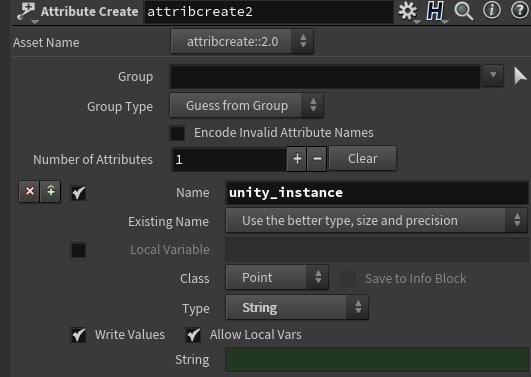The width and height of the screenshot is (531, 377).
Task: Uncheck Allow Local Vars checkbox
Action: tap(193, 335)
